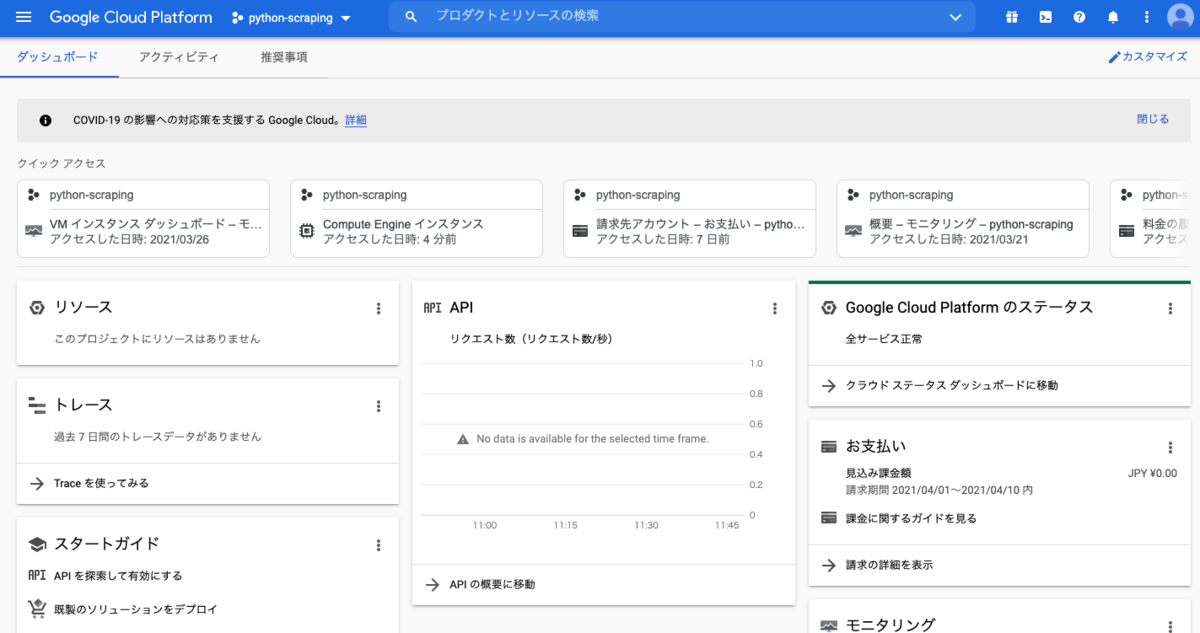Expand the search bar dropdown chevron

[955, 17]
